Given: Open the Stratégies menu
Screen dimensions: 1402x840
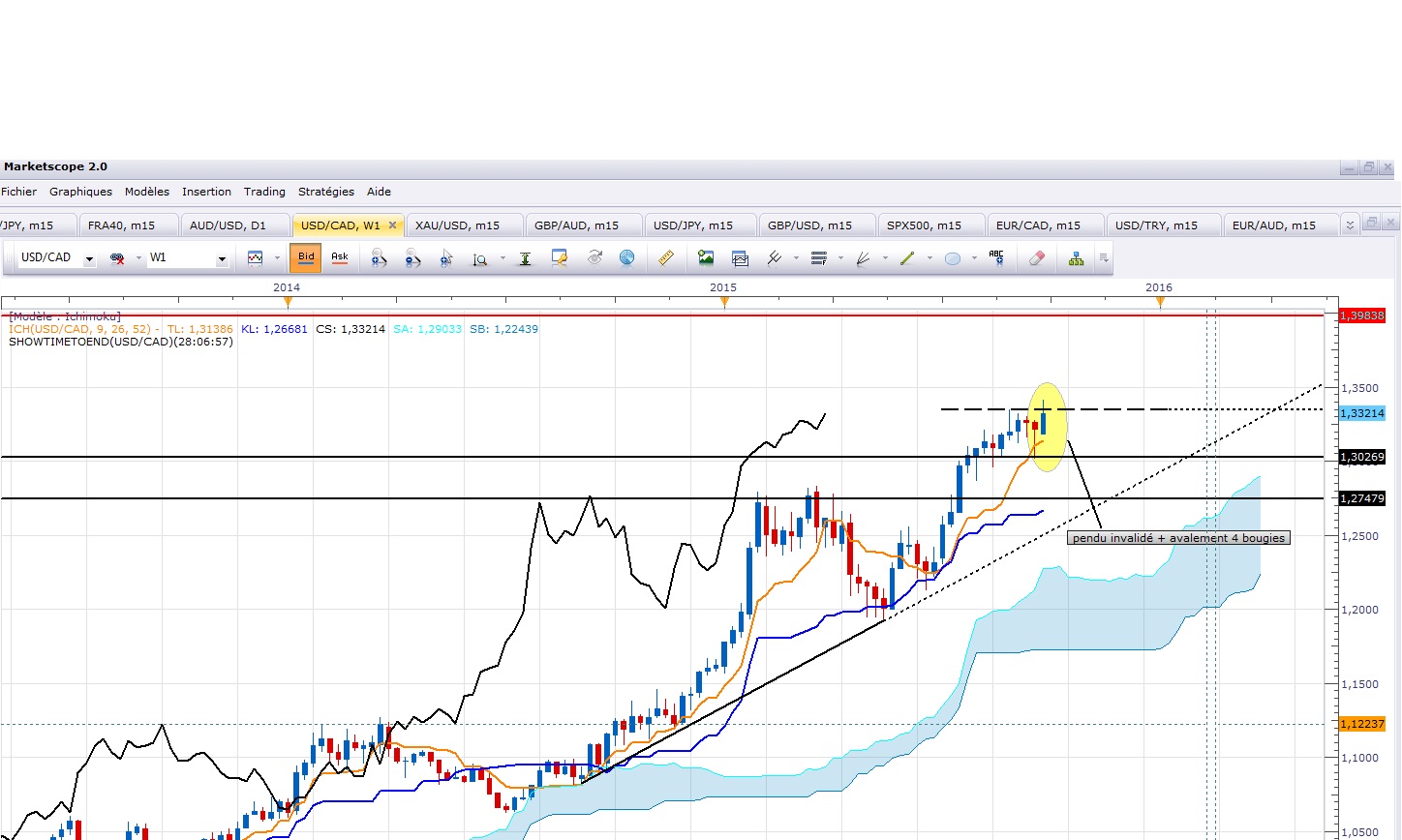Looking at the screenshot, I should 326,192.
